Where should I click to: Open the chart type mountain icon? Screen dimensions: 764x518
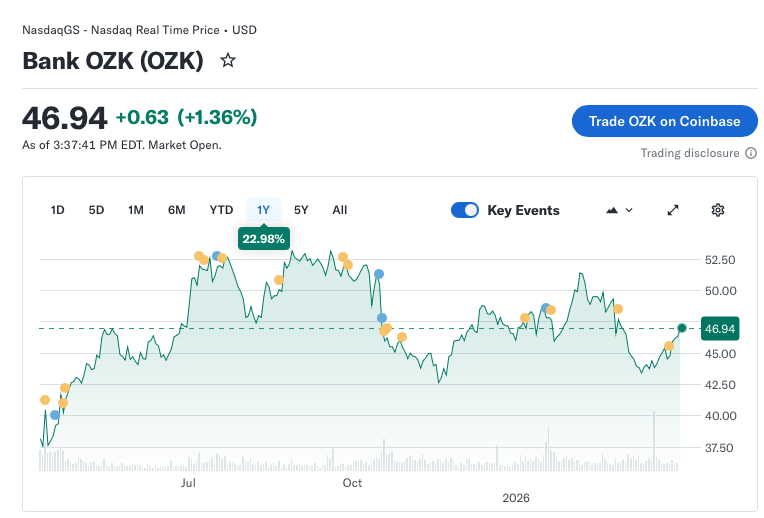coord(612,210)
